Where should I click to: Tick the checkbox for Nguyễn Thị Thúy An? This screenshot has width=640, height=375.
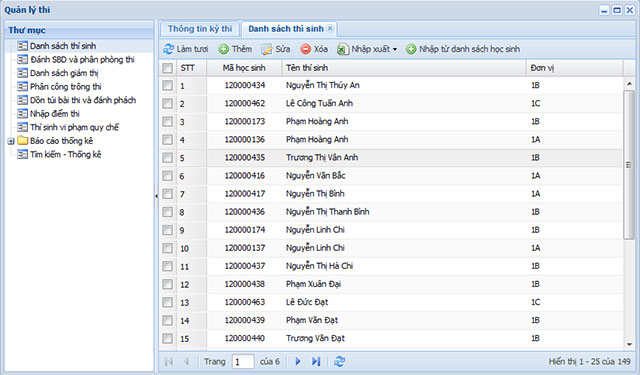[x=167, y=85]
